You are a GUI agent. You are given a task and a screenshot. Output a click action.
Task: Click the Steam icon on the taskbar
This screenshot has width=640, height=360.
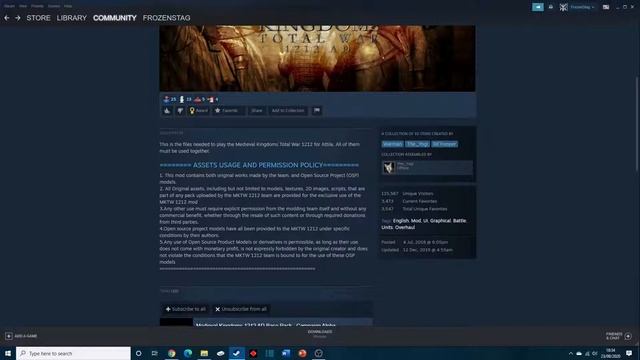pyautogui.click(x=237, y=353)
